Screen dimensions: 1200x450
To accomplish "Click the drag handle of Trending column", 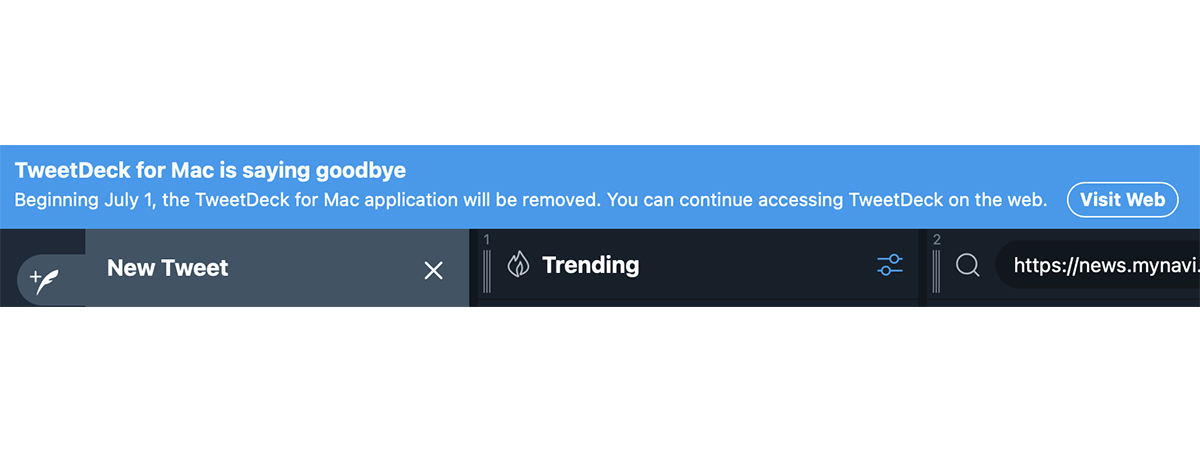I will (487, 271).
